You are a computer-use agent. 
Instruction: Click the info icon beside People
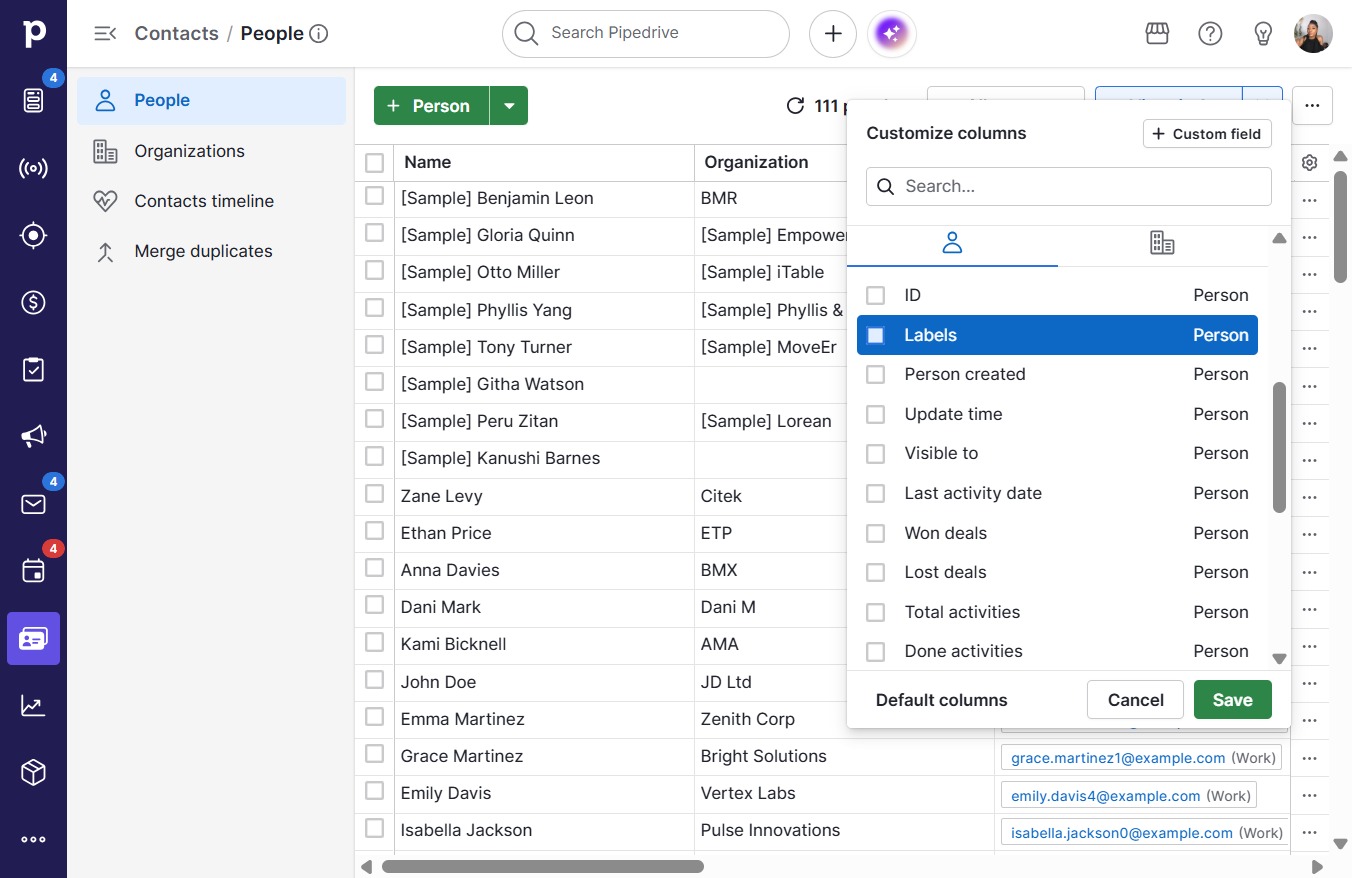[319, 33]
